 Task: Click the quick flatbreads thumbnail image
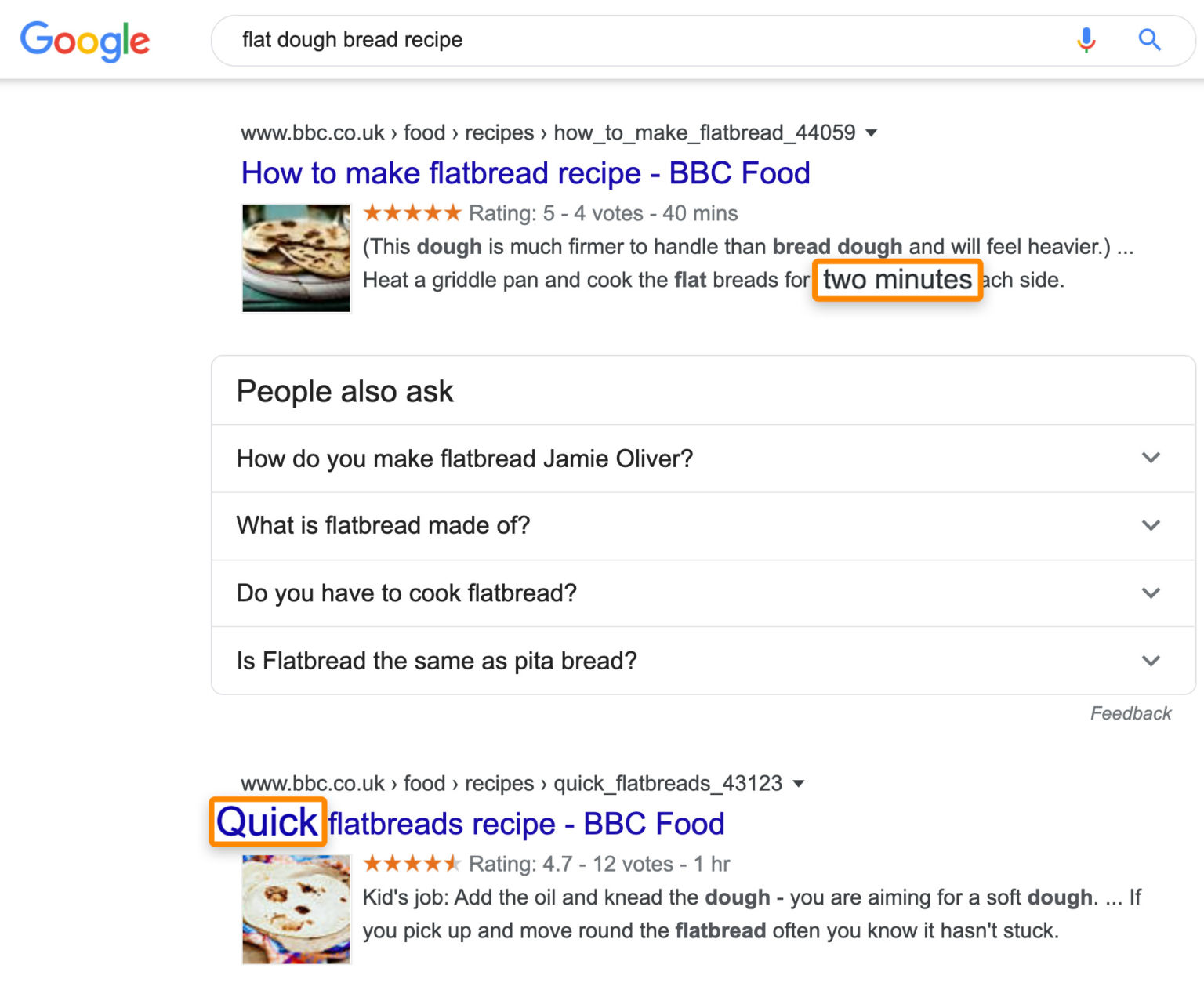[296, 909]
